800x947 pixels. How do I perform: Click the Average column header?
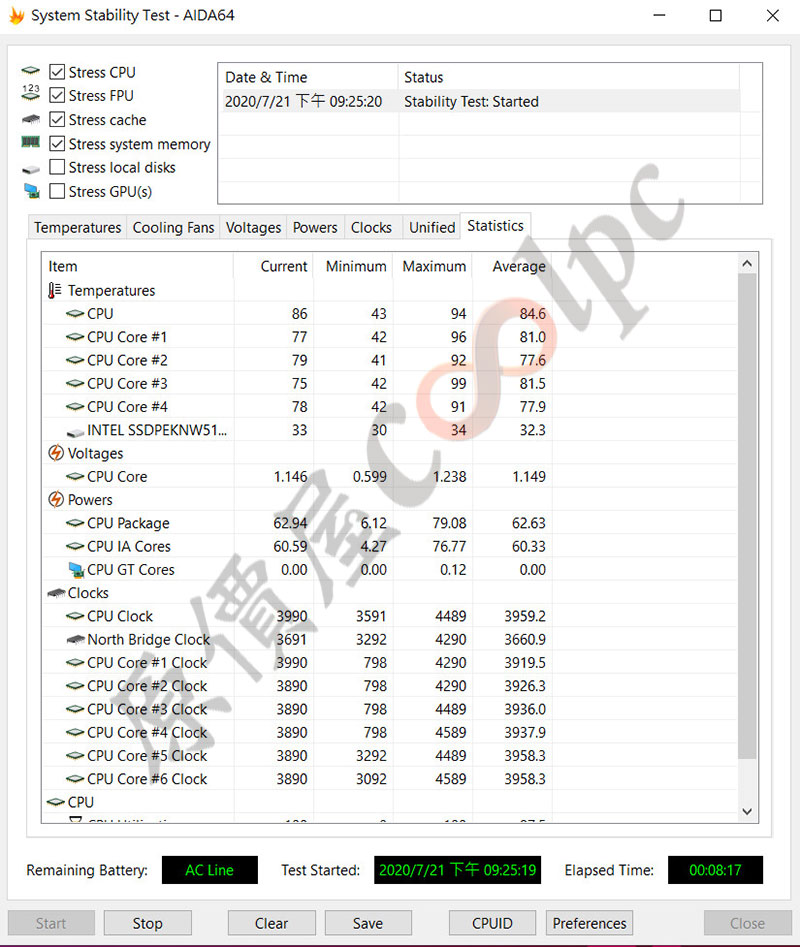click(512, 266)
